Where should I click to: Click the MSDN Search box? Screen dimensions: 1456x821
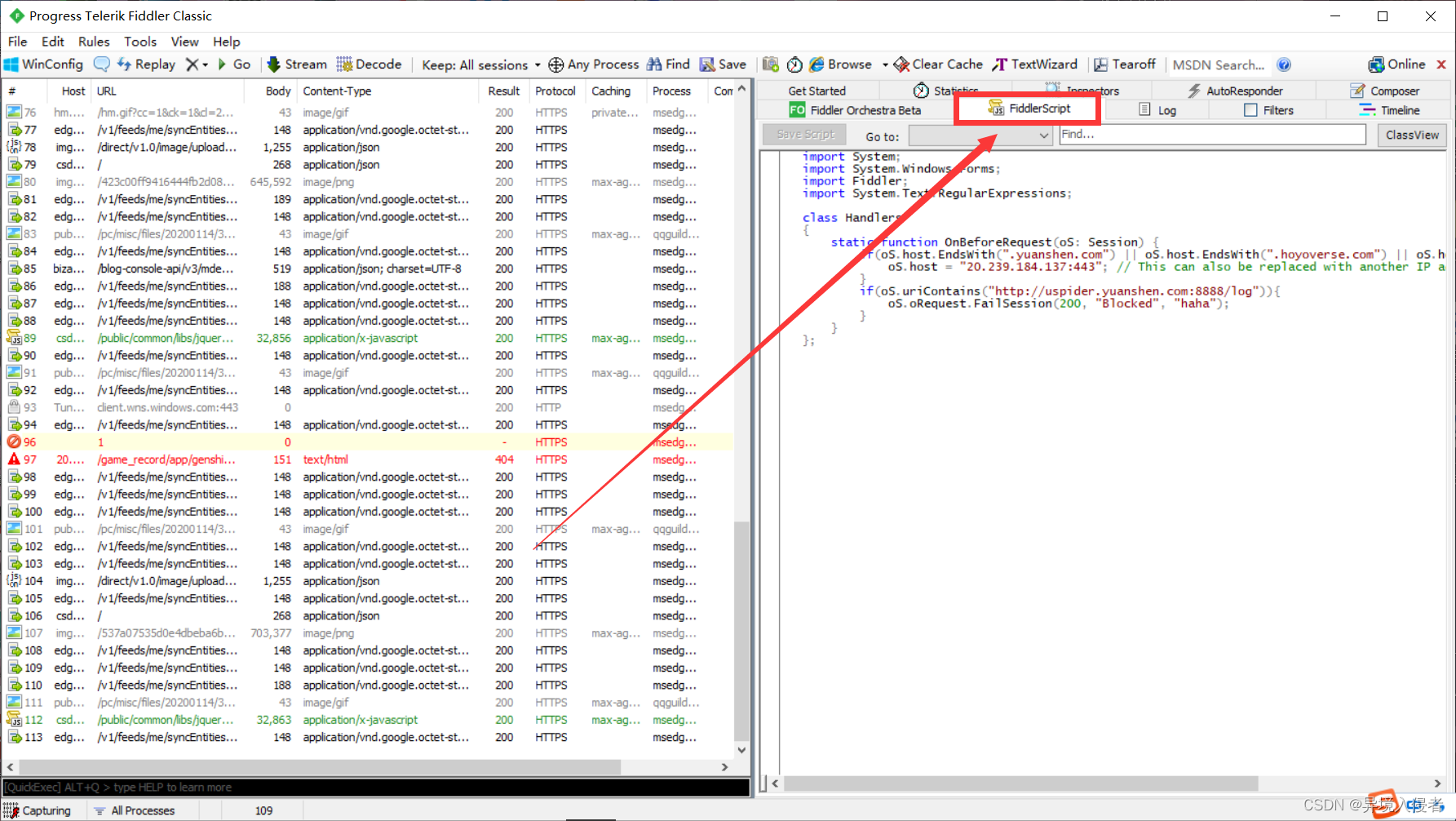click(1218, 64)
